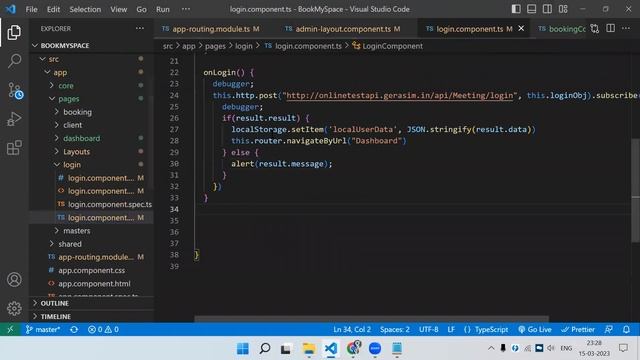Open remote window indicator in status bar
Image resolution: width=640 pixels, height=360 pixels.
pos(10,329)
